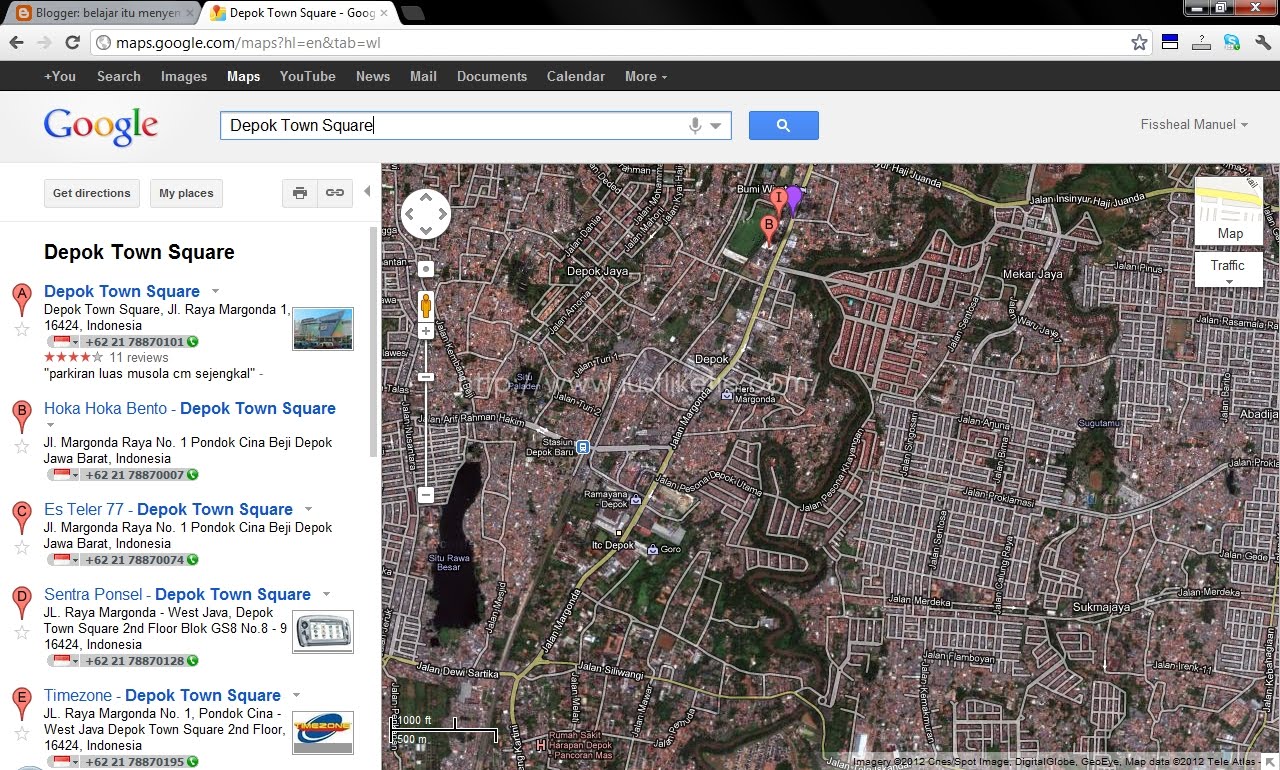Pan the map down

(x=426, y=231)
